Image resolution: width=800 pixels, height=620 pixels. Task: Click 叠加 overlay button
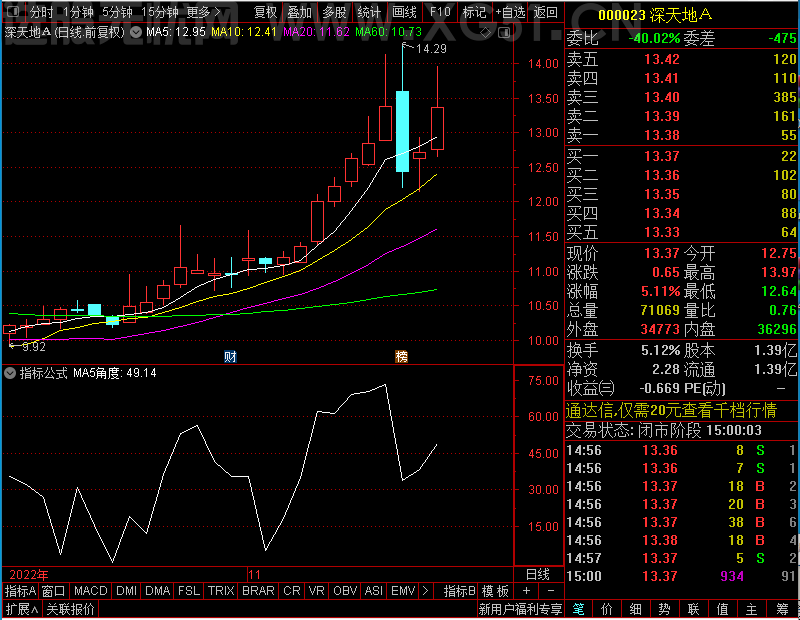coord(300,12)
